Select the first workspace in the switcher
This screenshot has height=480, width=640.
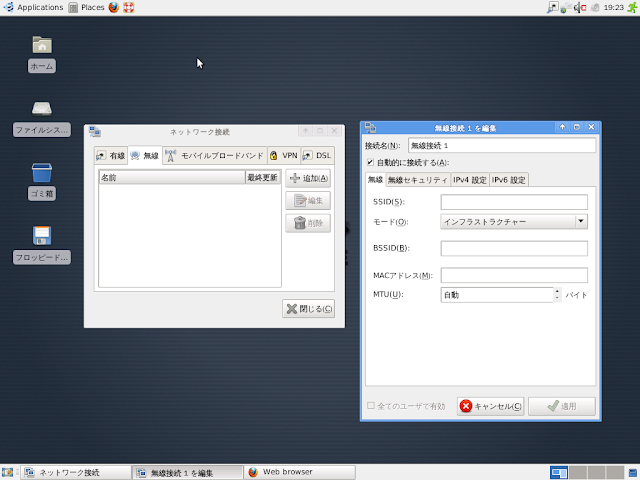[559, 472]
